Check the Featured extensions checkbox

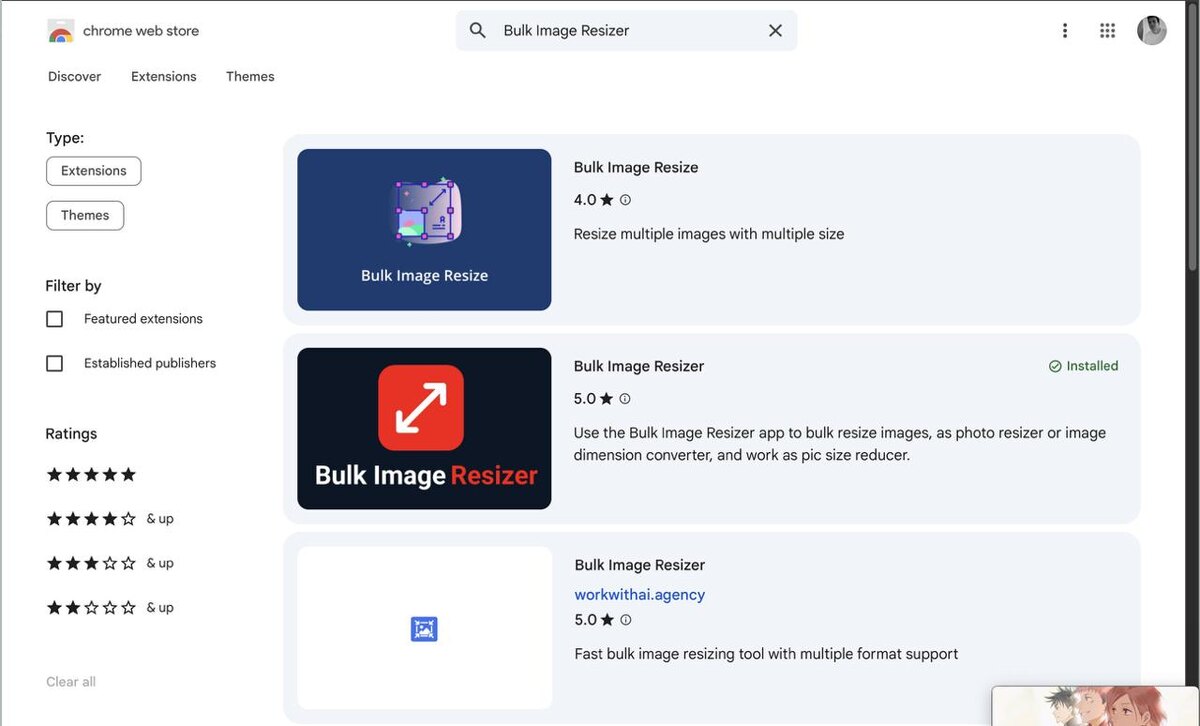55,319
